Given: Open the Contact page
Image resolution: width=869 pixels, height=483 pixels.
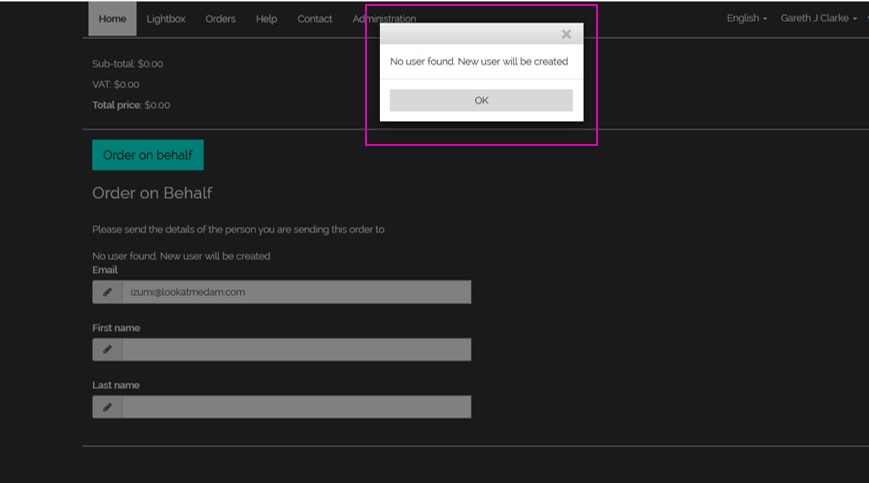Looking at the screenshot, I should coord(315,19).
